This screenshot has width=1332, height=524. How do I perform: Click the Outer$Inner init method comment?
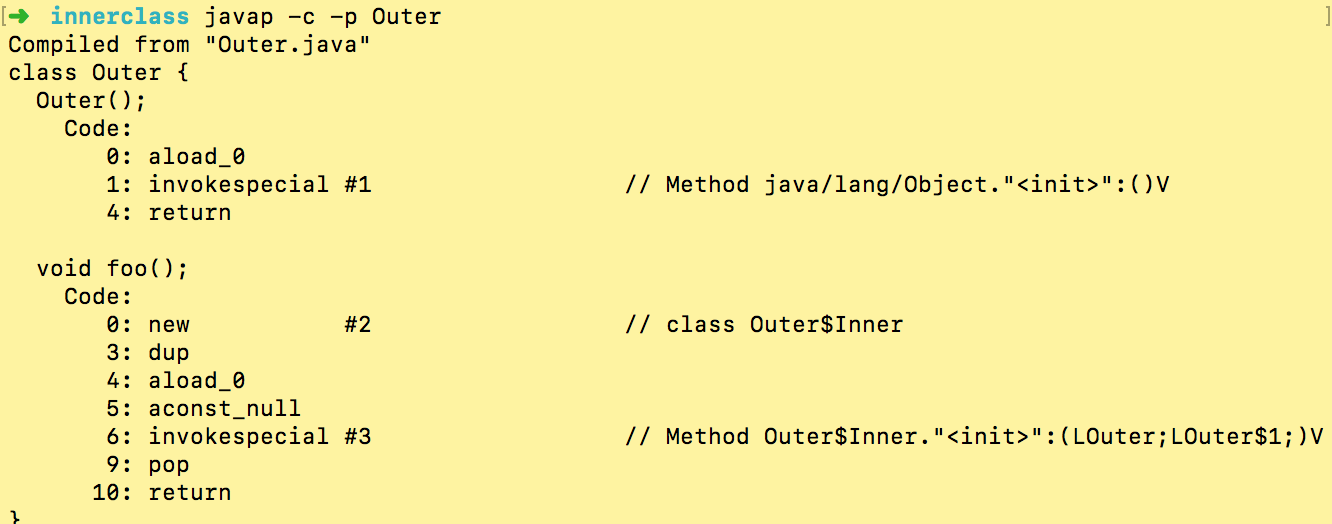pyautogui.click(x=974, y=436)
